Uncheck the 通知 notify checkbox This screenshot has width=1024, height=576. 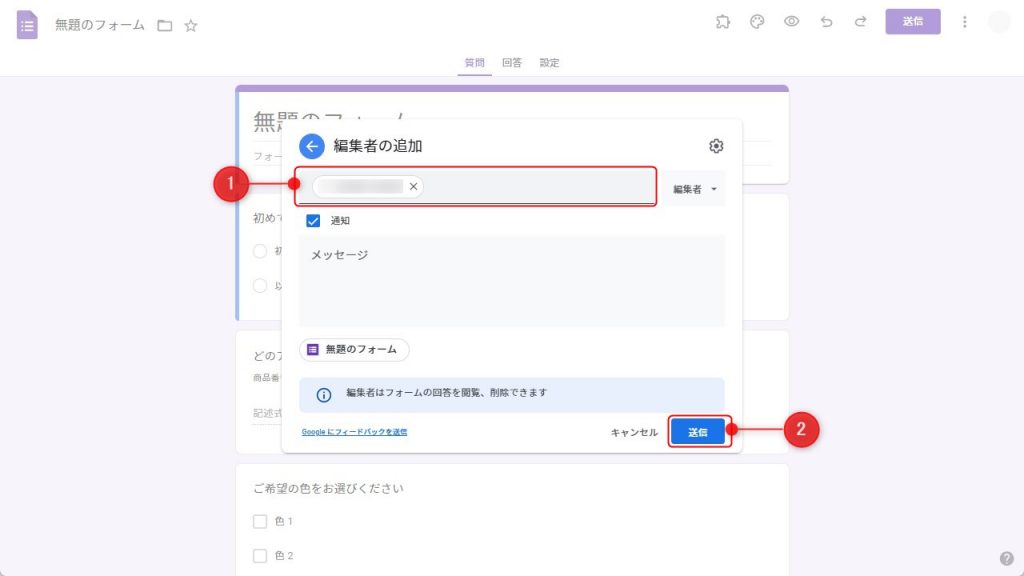coord(313,221)
